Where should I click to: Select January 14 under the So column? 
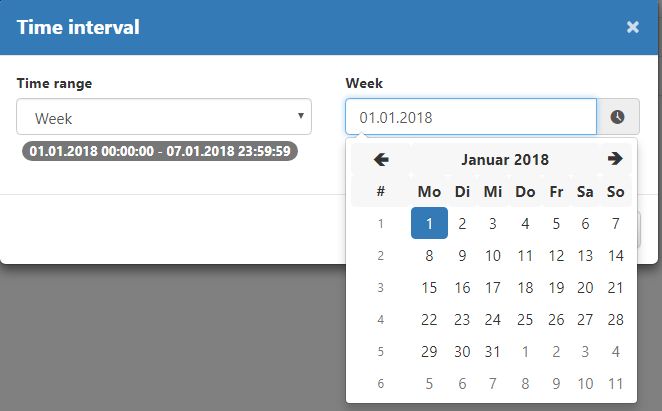coord(616,256)
